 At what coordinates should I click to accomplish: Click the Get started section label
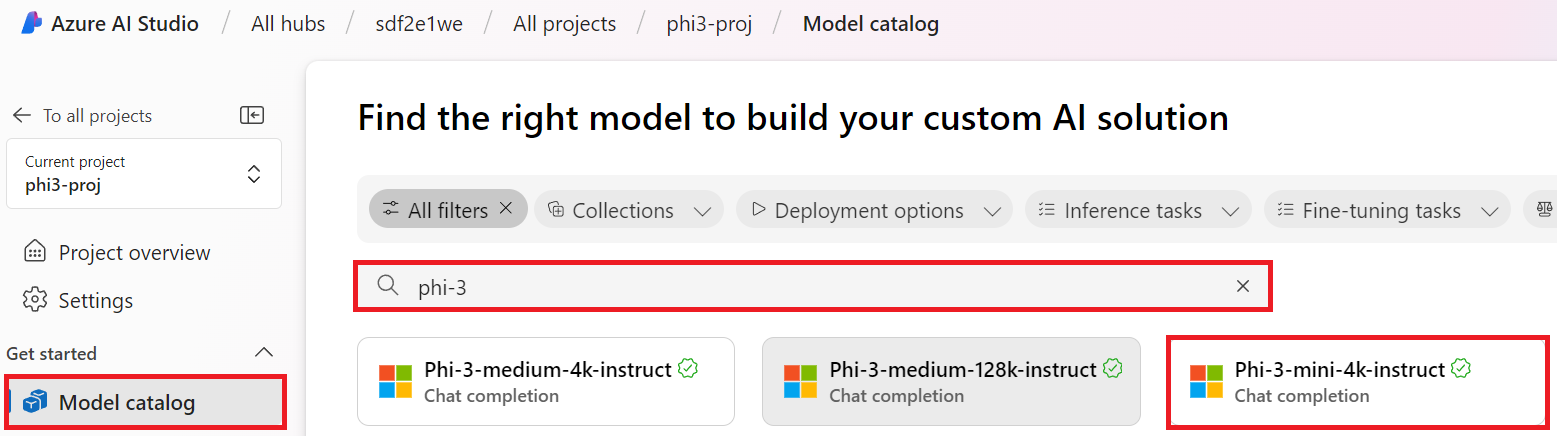click(51, 353)
